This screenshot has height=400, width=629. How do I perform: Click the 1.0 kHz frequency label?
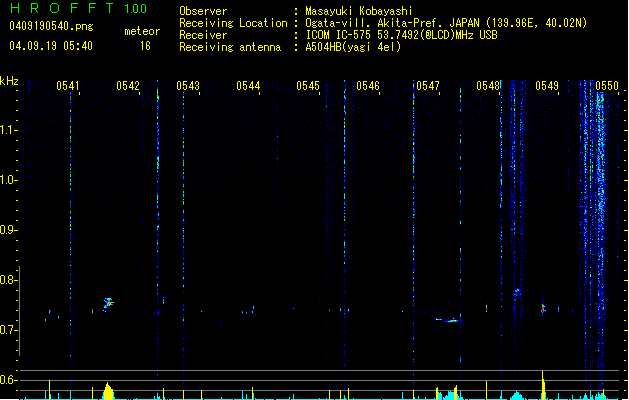(8, 180)
